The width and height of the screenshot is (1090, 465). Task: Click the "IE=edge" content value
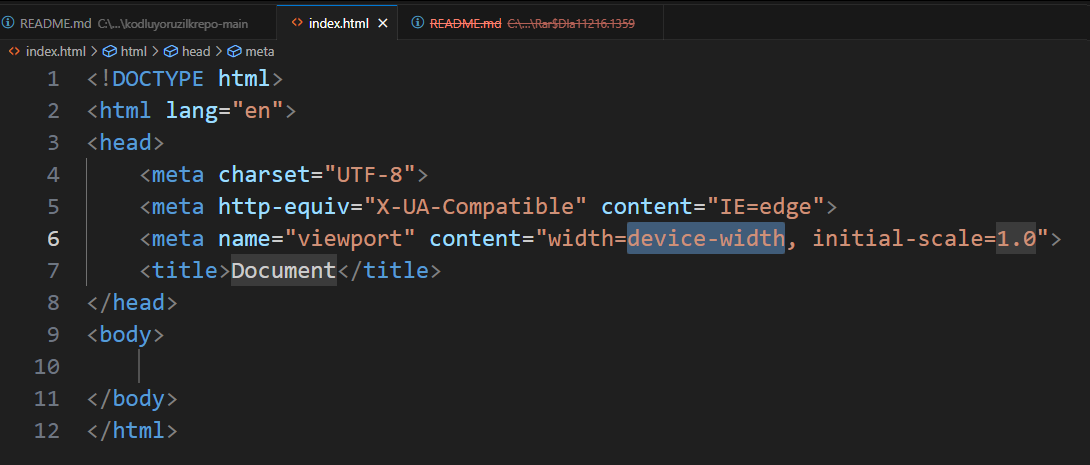(x=765, y=206)
